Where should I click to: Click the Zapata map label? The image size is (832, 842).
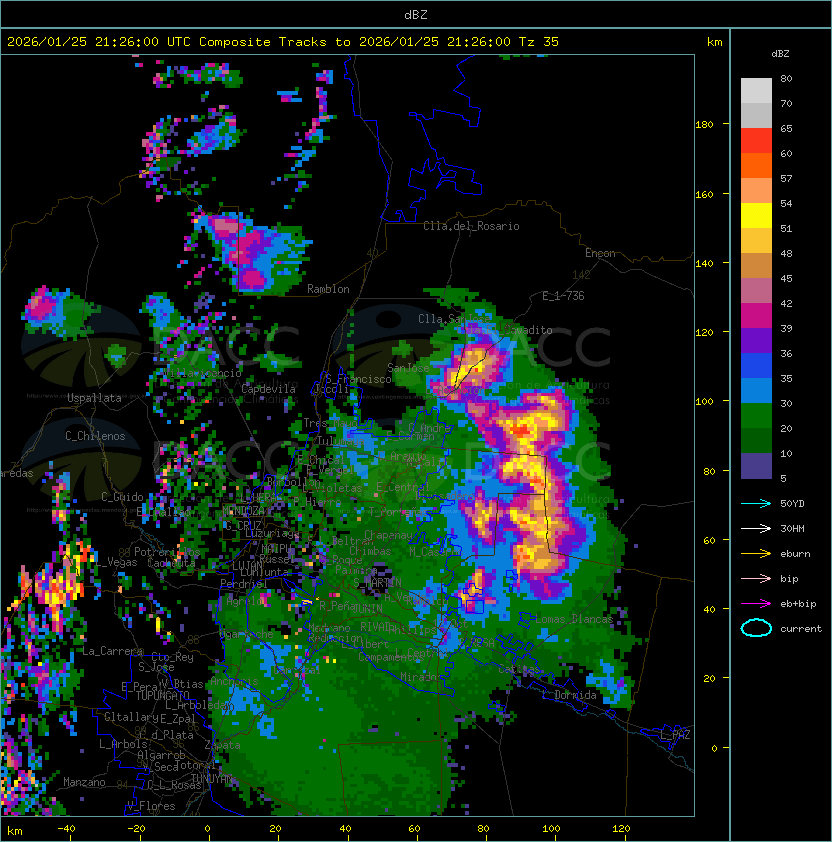click(222, 745)
